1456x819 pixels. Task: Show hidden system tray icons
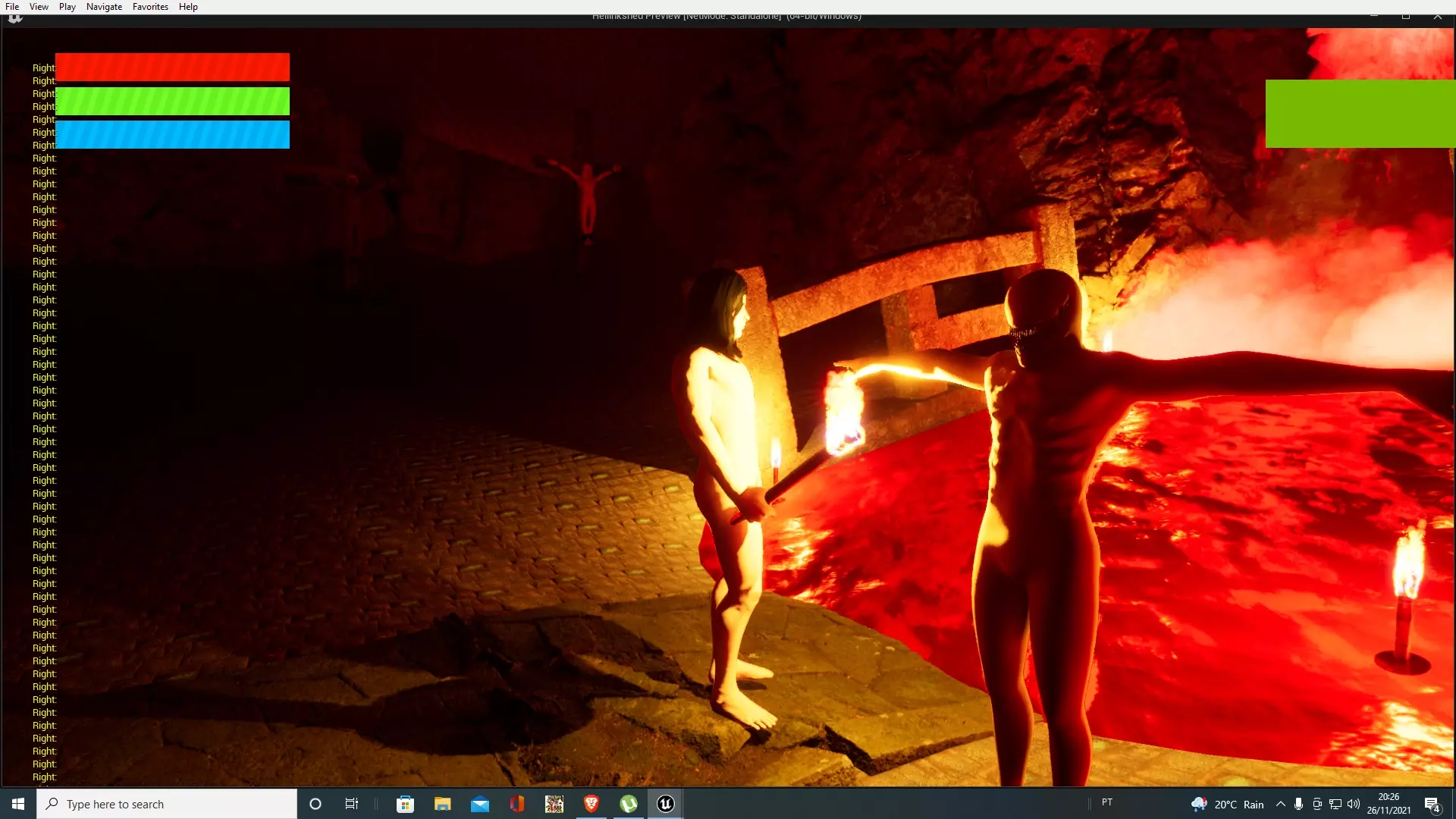1281,804
